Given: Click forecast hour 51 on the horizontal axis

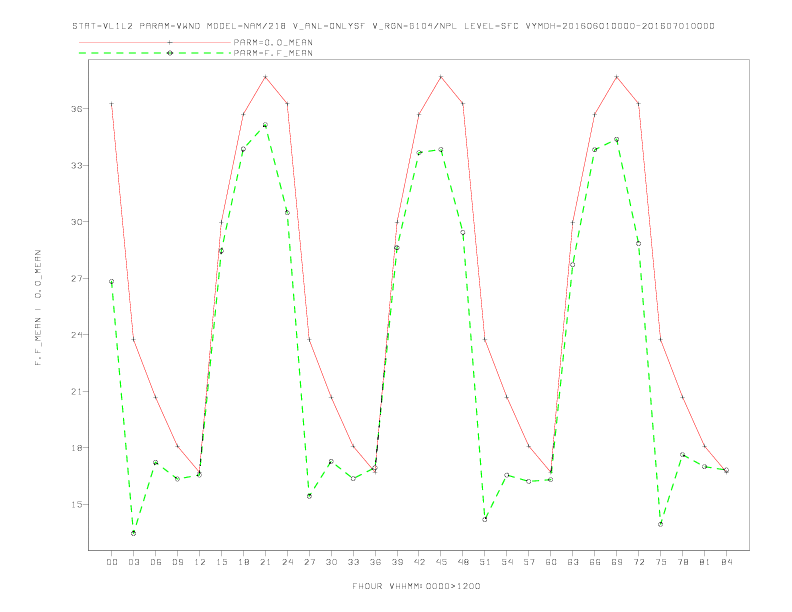Looking at the screenshot, I should (485, 562).
